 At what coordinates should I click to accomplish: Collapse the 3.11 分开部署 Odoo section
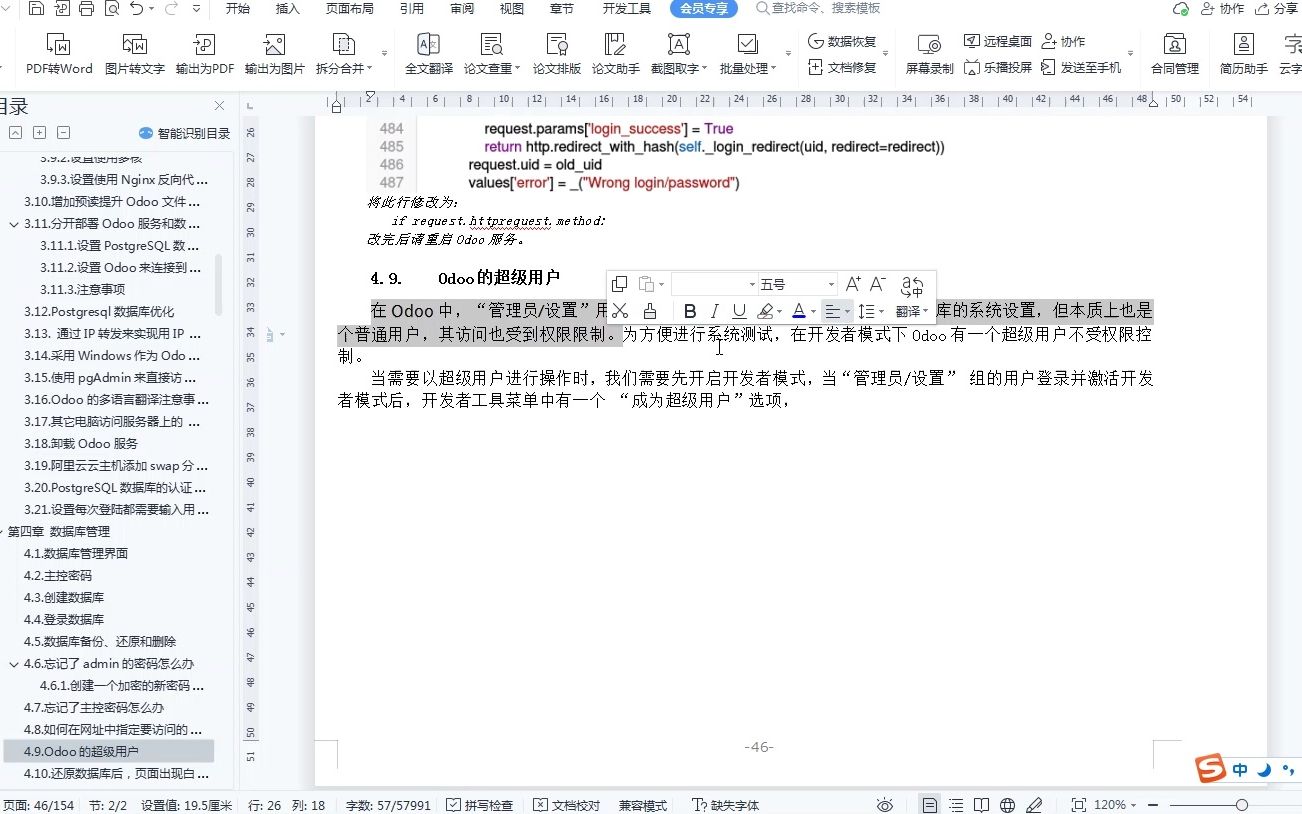click(14, 224)
